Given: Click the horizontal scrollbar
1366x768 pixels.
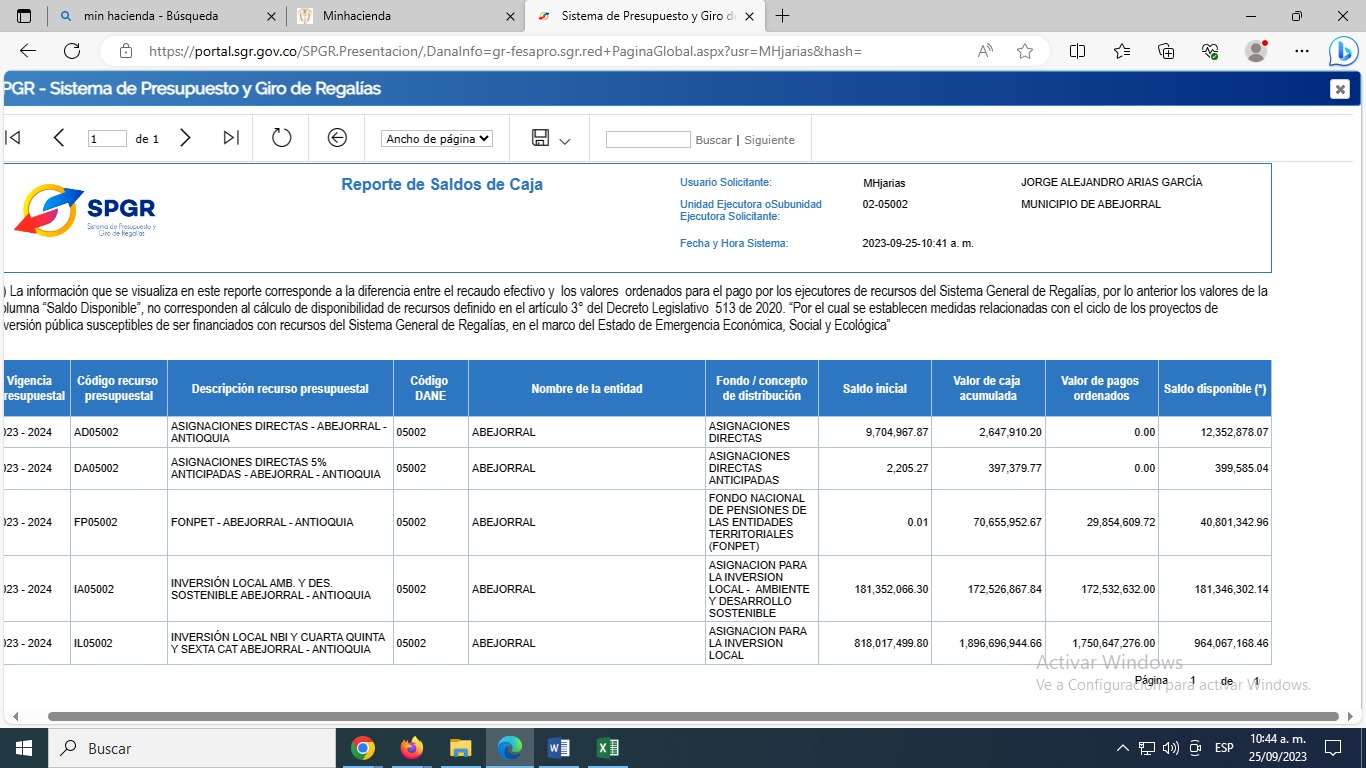Looking at the screenshot, I should (693, 716).
